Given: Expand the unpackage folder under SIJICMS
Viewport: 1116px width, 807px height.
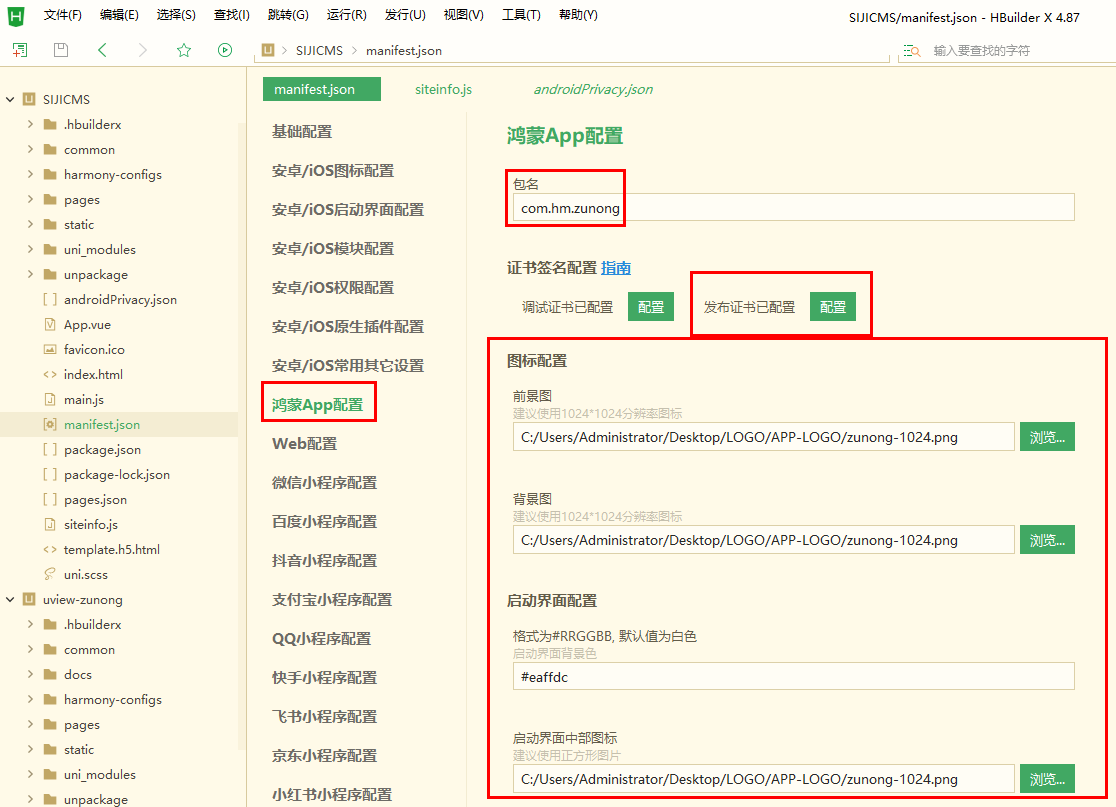Looking at the screenshot, I should click(30, 274).
